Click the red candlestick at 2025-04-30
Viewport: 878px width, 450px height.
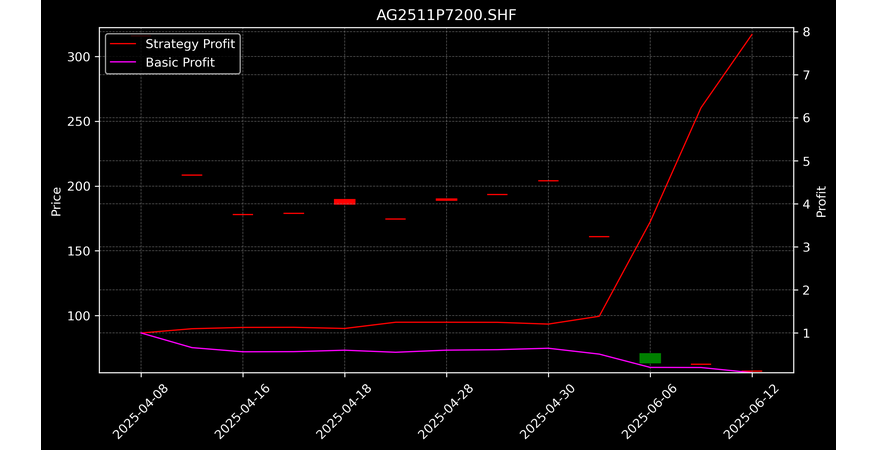pos(548,181)
